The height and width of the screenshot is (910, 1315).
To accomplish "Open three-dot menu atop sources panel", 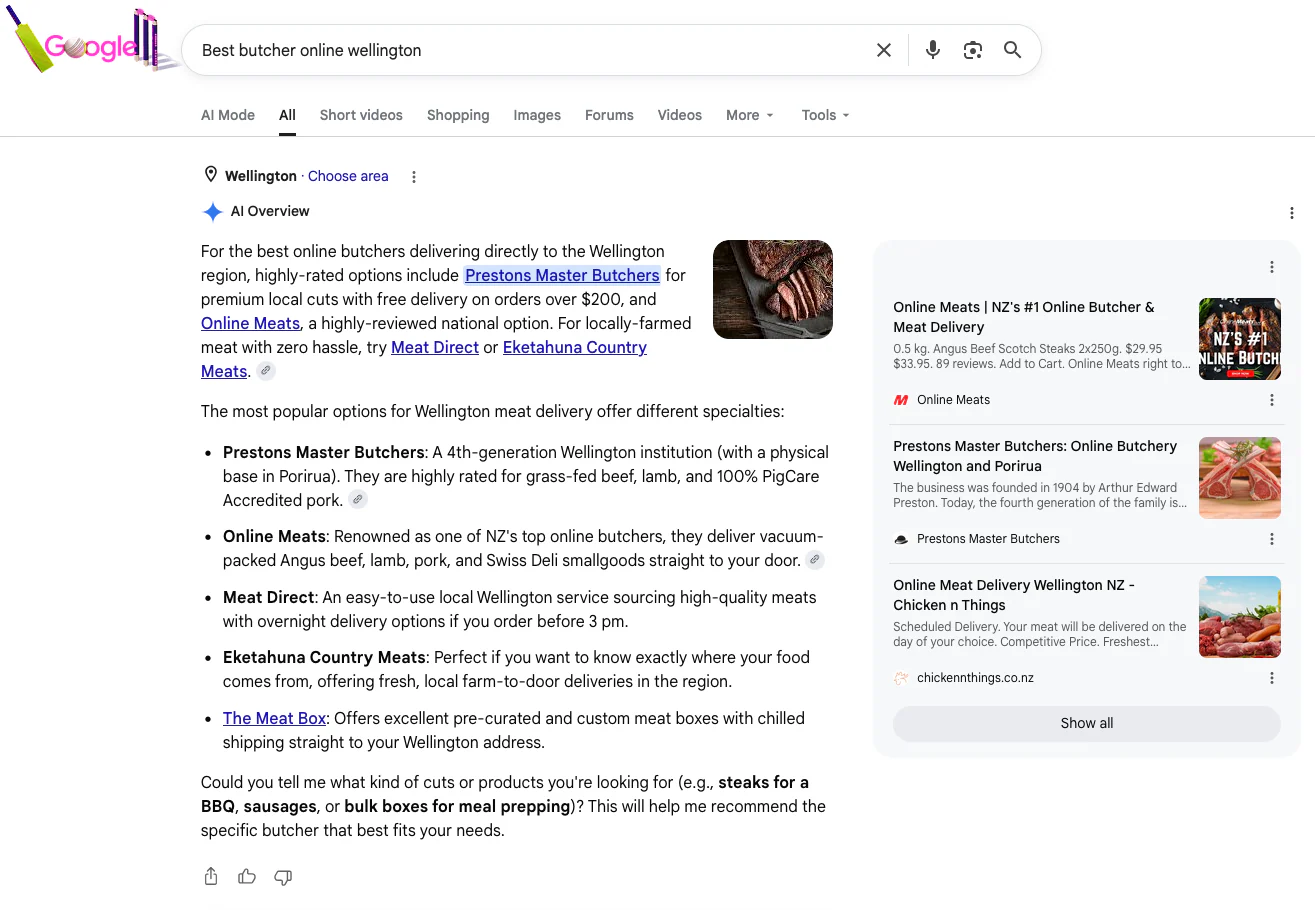I will pos(1272,267).
